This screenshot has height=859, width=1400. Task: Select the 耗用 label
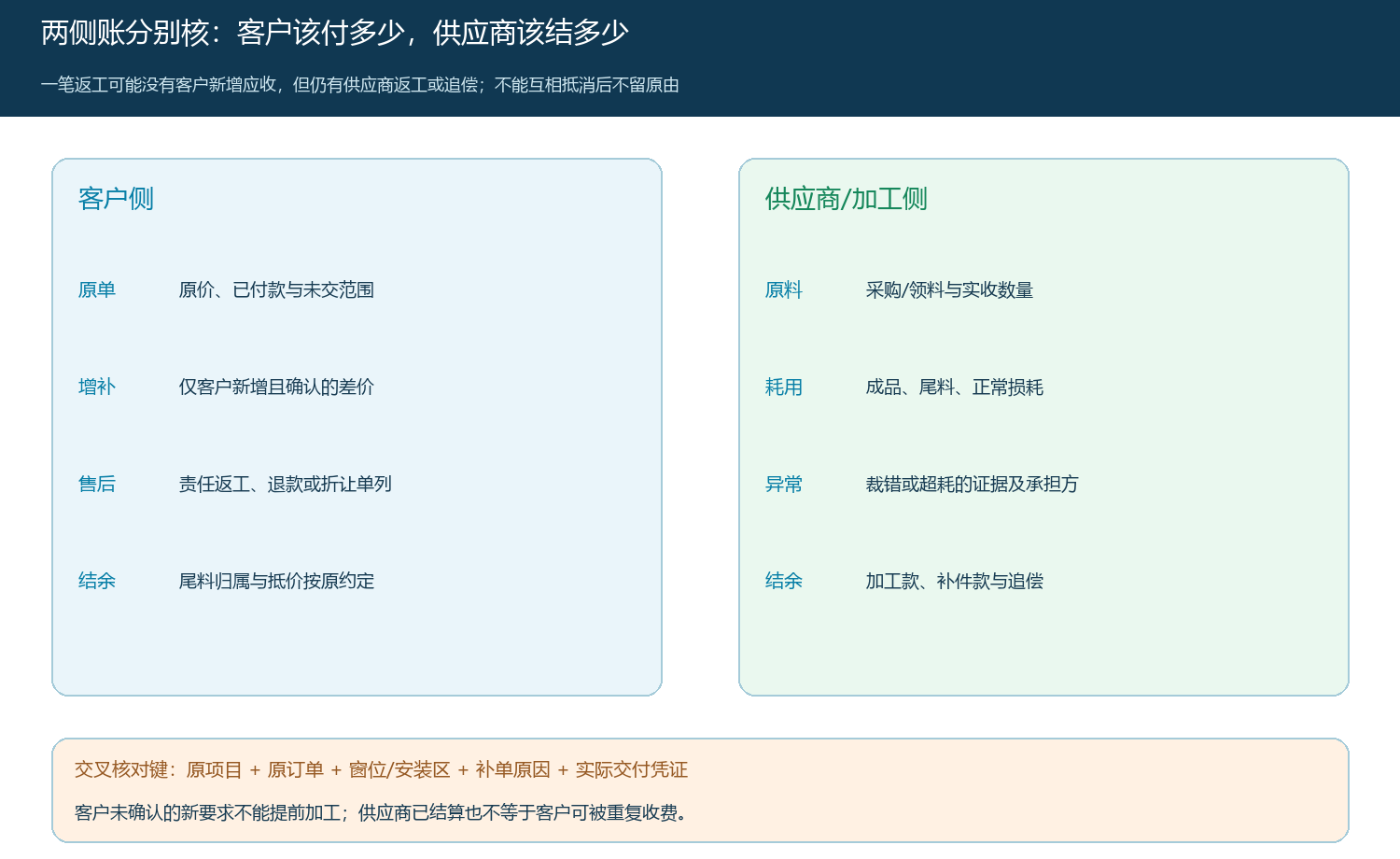point(784,387)
